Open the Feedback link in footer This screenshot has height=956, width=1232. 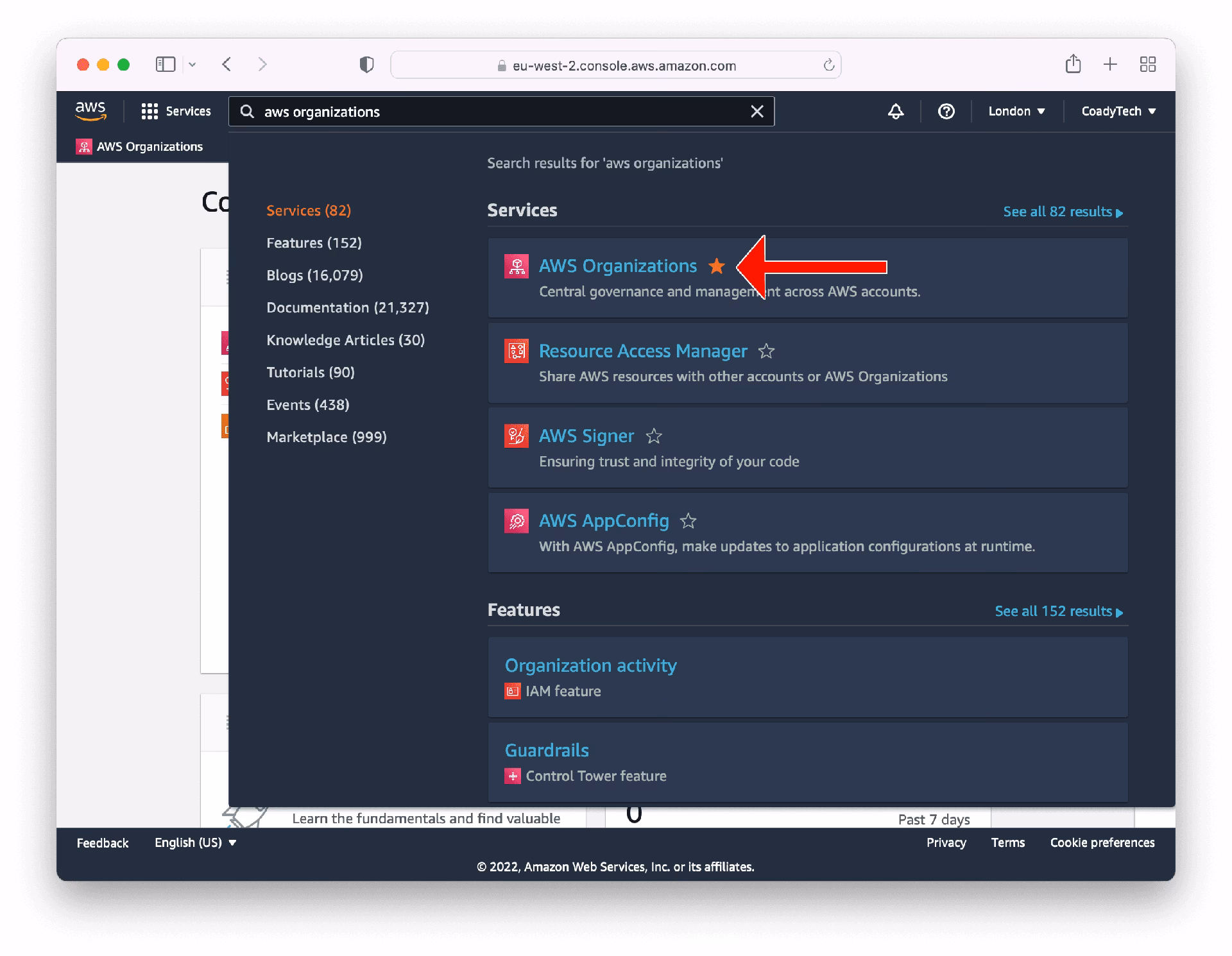click(x=103, y=843)
